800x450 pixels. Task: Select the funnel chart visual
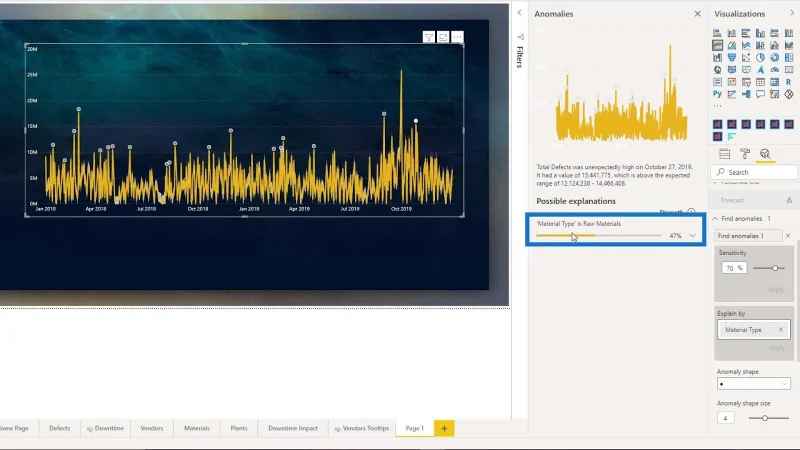pyautogui.click(x=732, y=58)
